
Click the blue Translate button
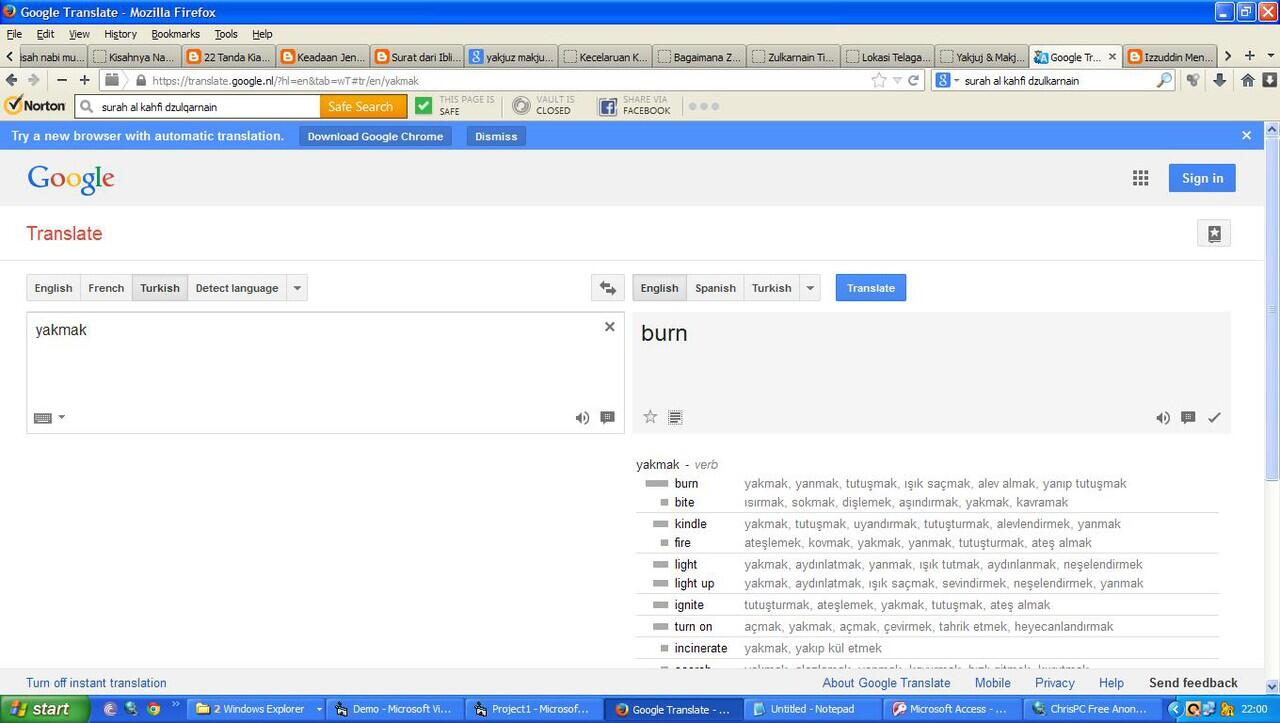click(871, 288)
